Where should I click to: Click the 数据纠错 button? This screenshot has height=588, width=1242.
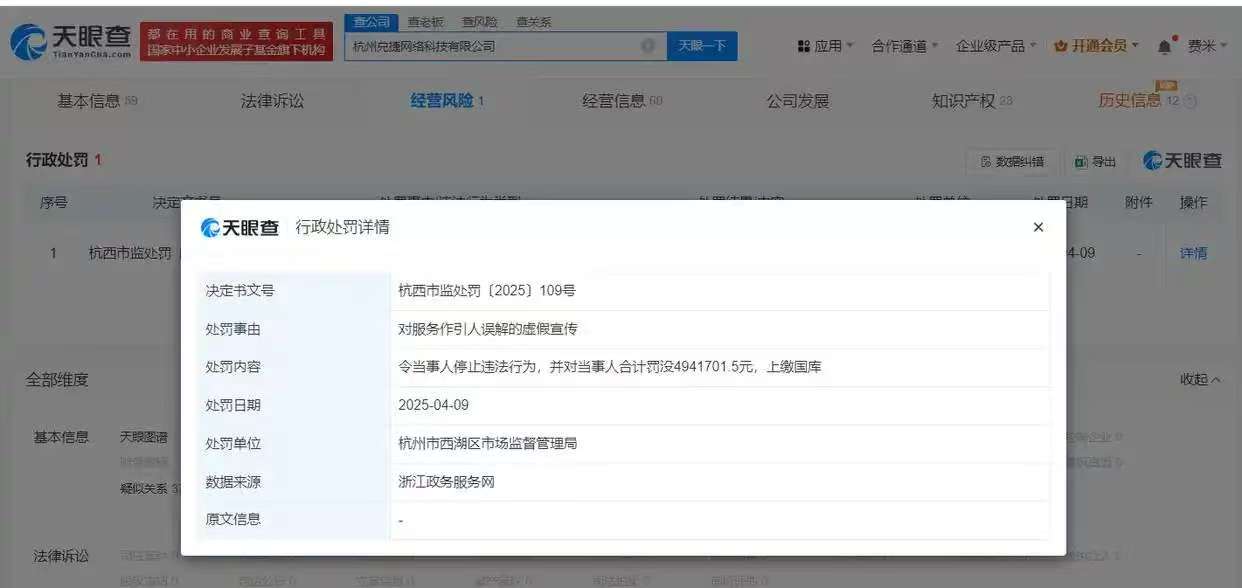tap(1012, 161)
